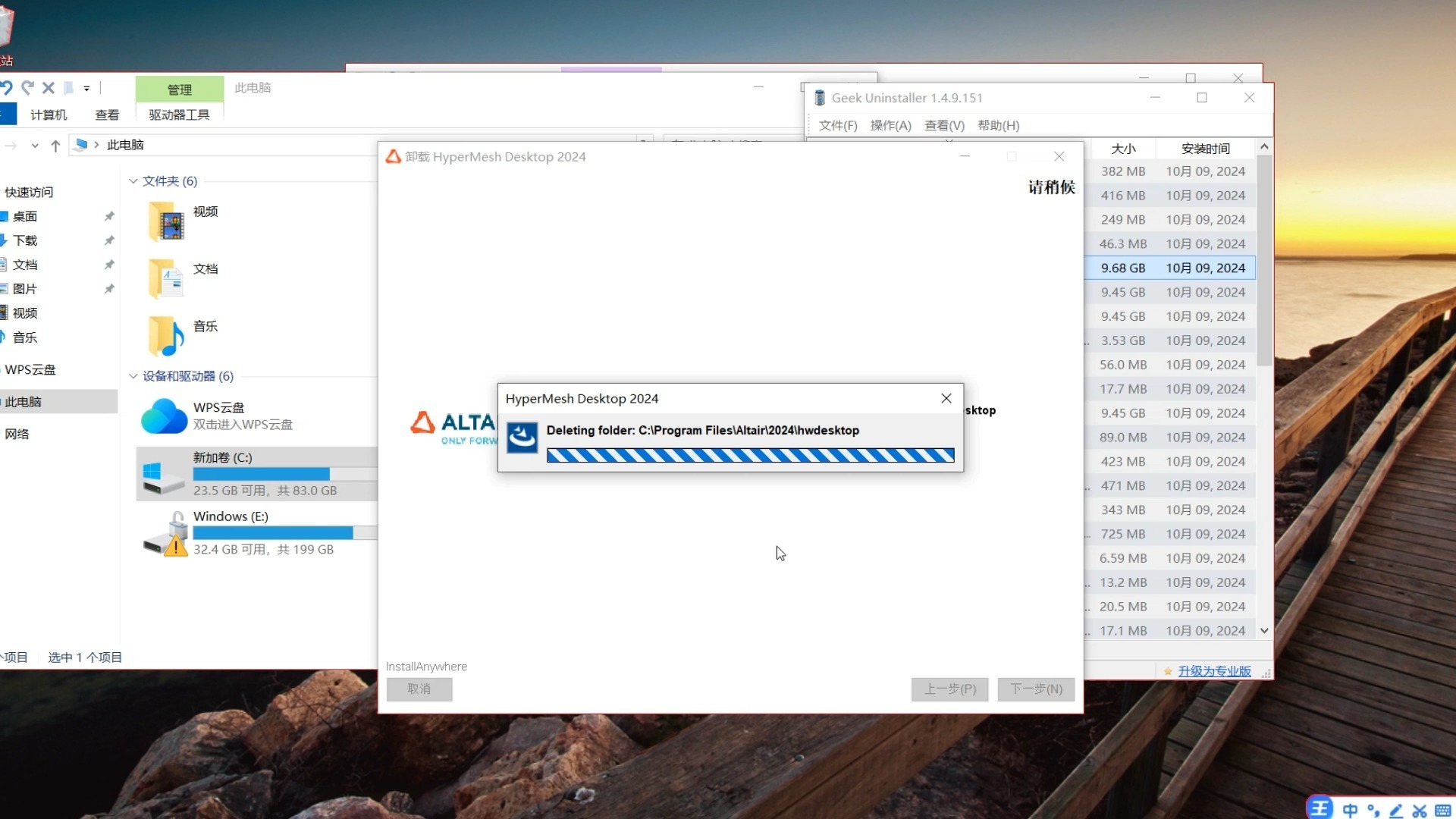Sort by 大小 column header
Image resolution: width=1456 pixels, height=819 pixels.
[1123, 149]
